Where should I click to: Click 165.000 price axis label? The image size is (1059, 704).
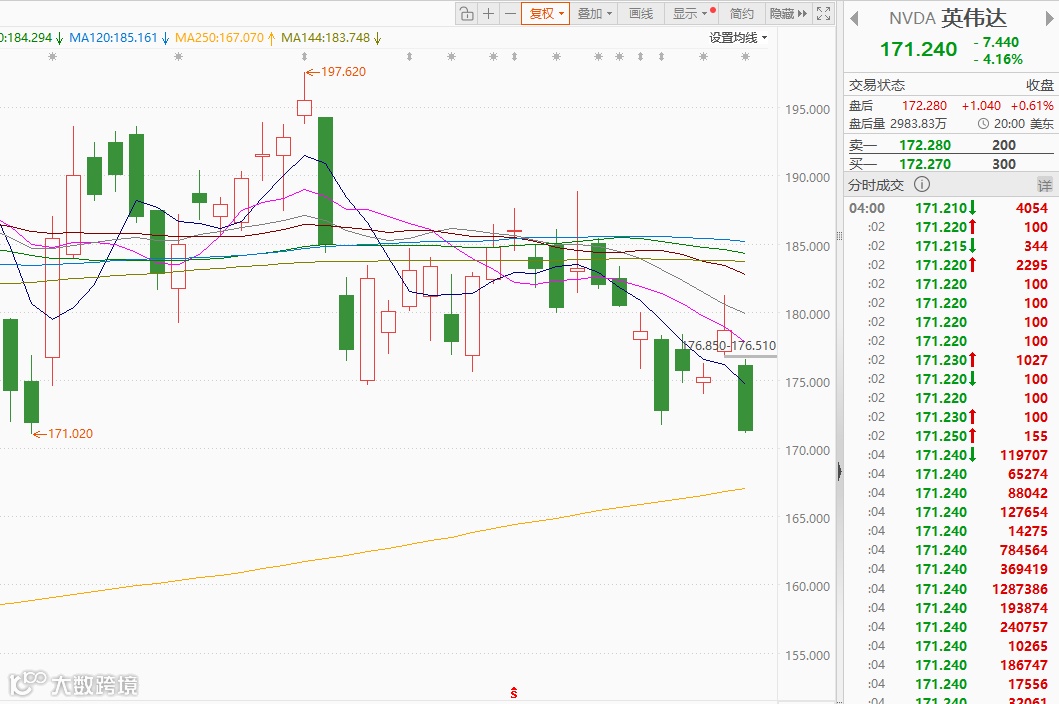[x=807, y=519]
